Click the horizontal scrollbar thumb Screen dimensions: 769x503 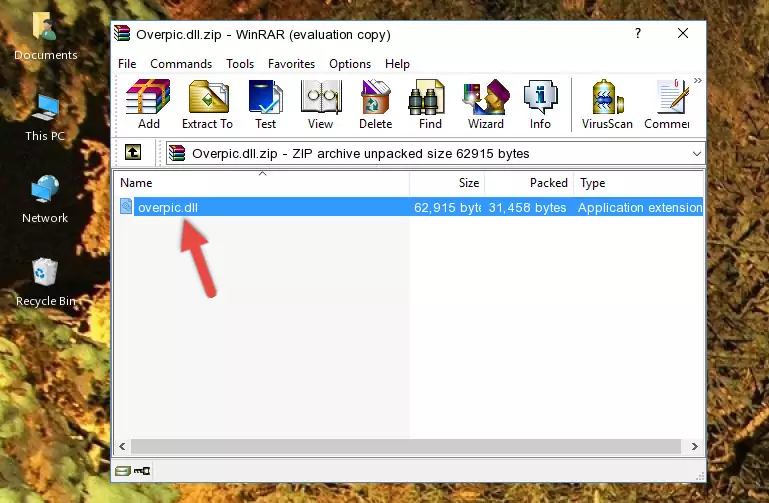tap(406, 446)
